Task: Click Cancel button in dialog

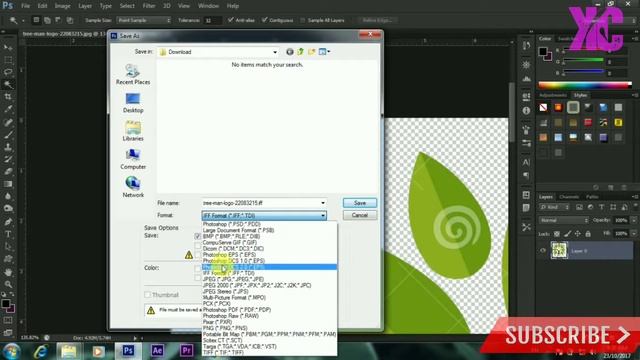Action: tap(360, 215)
